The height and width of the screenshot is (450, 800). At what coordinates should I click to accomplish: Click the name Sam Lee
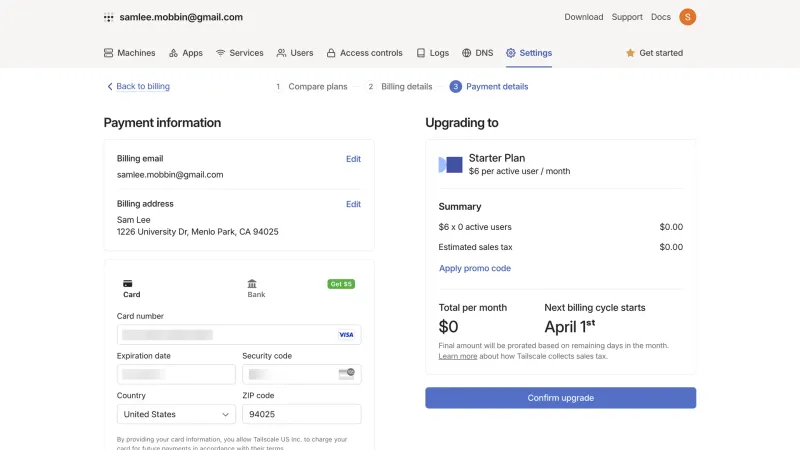(x=134, y=220)
